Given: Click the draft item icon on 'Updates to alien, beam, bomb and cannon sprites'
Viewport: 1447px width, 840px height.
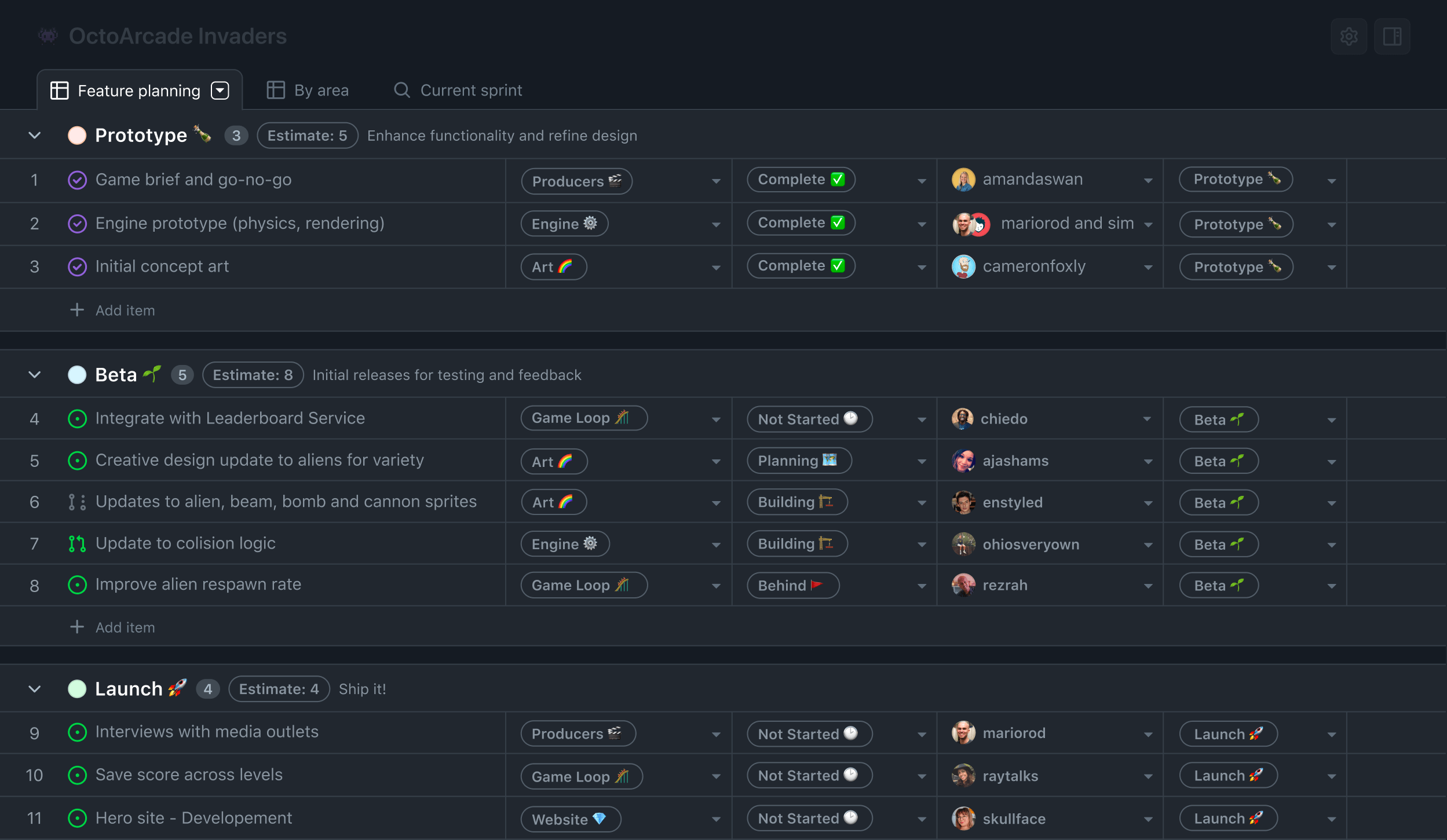Looking at the screenshot, I should 78,502.
